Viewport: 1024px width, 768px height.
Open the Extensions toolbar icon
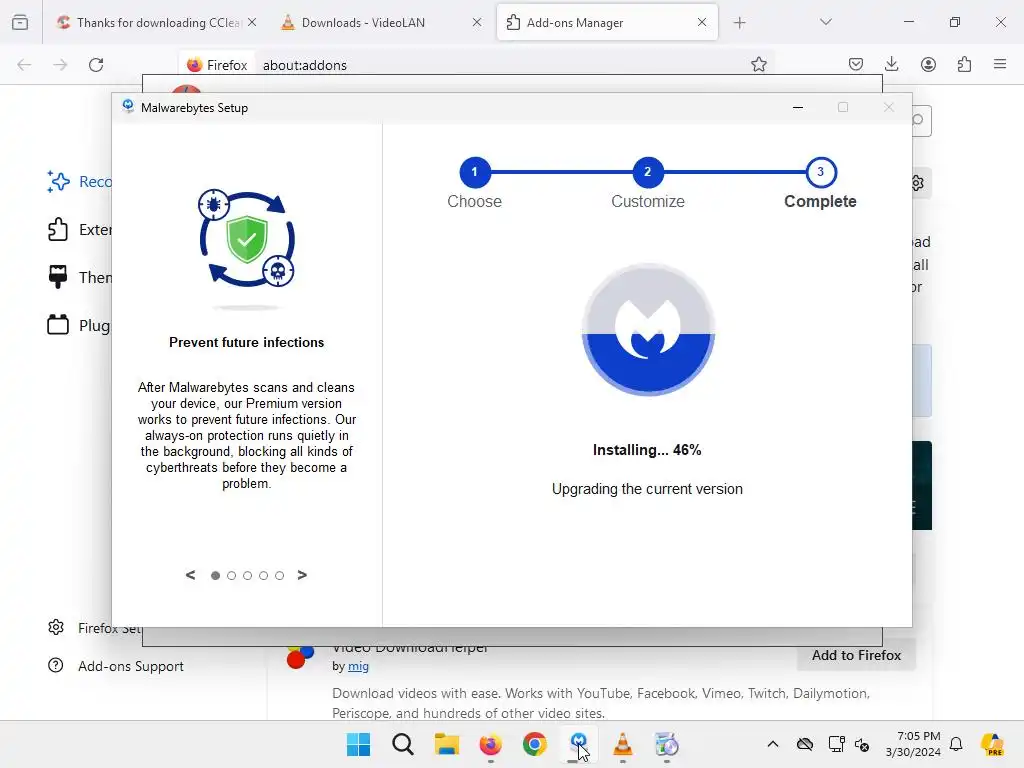coord(964,64)
